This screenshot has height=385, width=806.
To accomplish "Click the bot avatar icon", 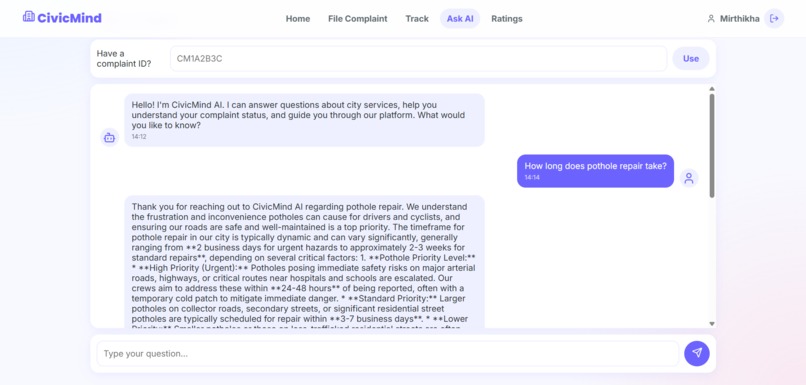I will click(x=109, y=137).
